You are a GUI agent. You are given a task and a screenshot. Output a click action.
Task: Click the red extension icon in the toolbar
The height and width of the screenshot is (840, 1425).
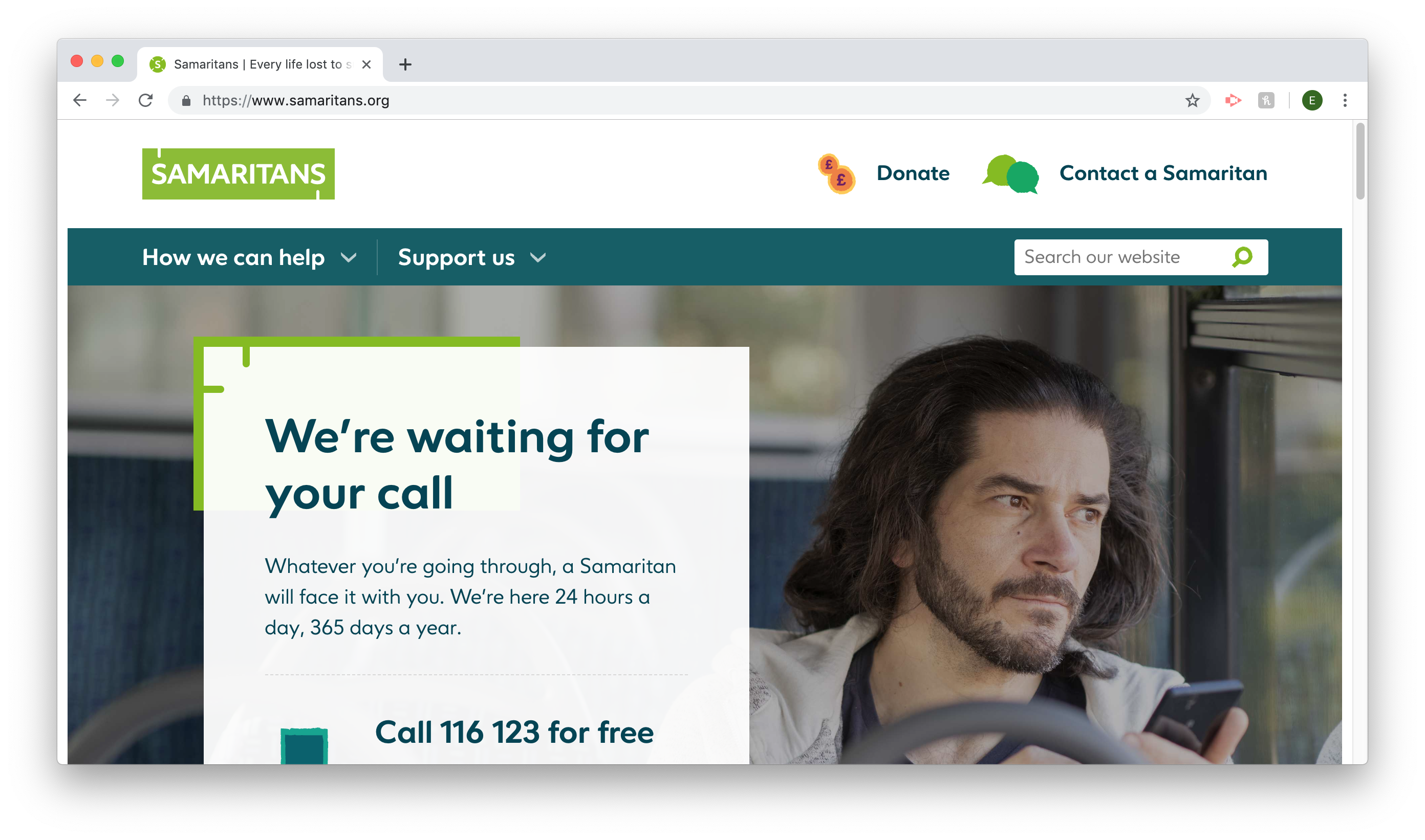(x=1233, y=100)
